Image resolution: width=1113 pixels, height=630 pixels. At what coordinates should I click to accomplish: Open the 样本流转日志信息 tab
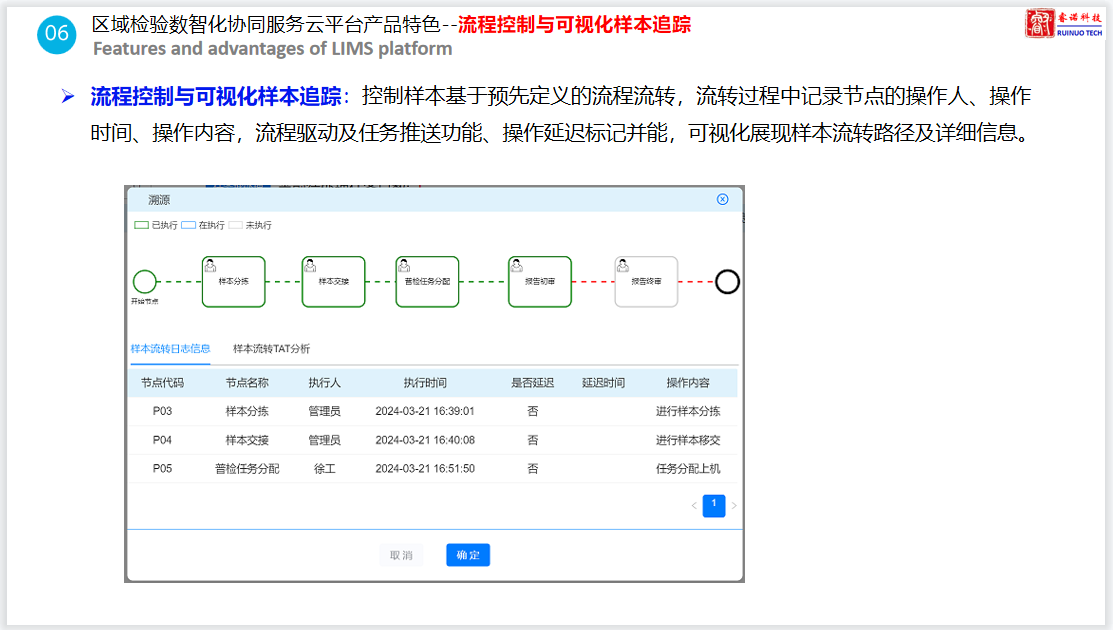(x=170, y=349)
